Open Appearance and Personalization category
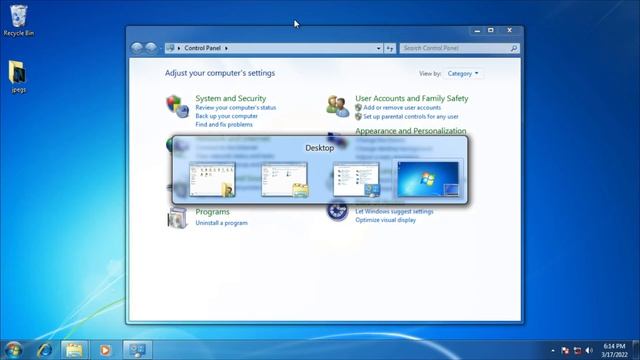640x360 pixels. point(411,131)
